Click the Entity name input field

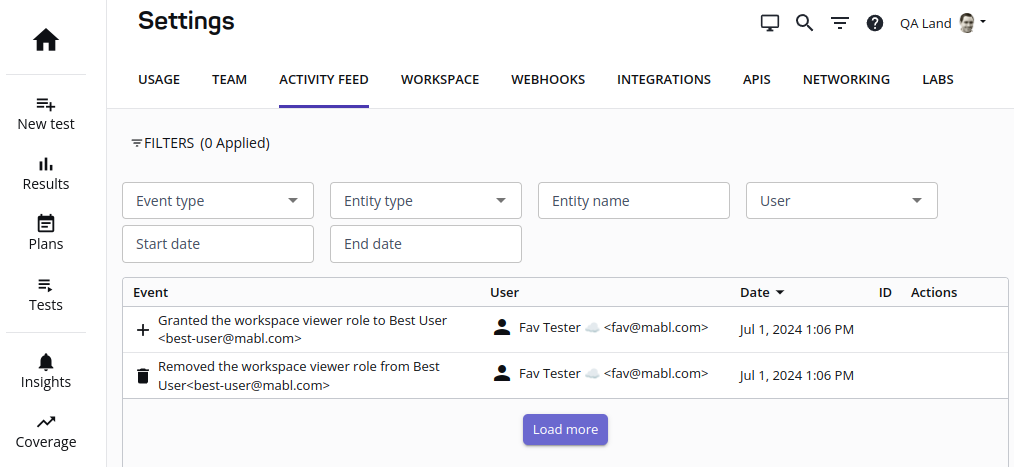[x=634, y=201]
